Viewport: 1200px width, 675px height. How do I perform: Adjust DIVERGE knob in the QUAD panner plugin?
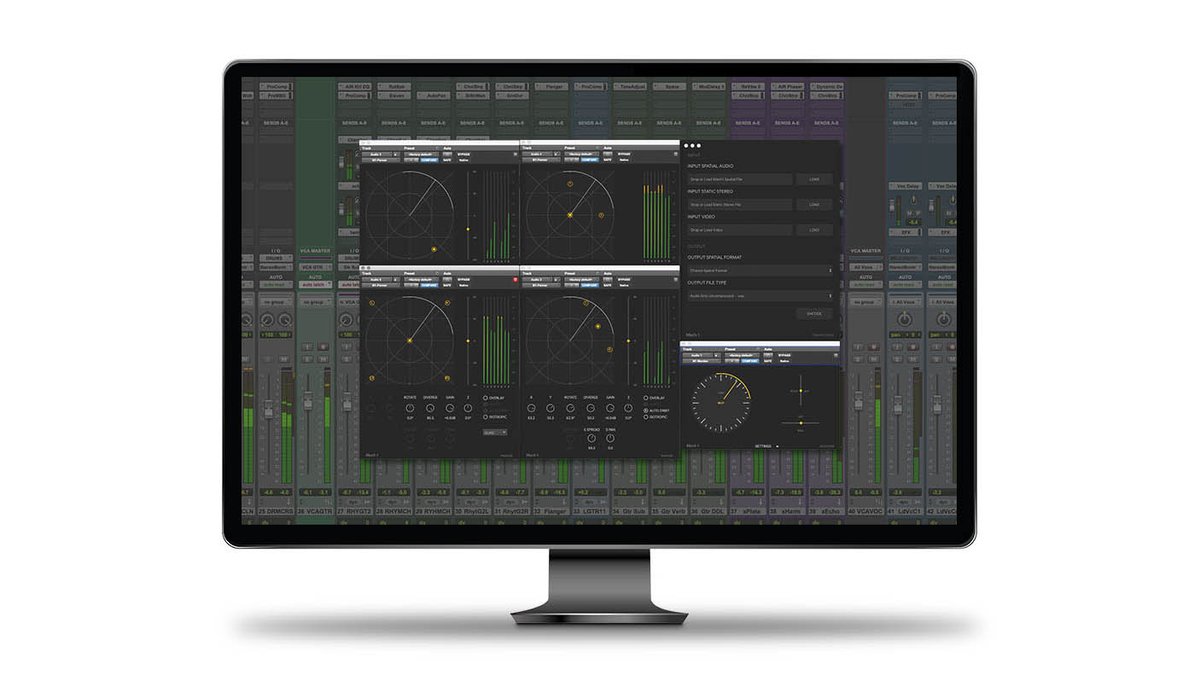click(x=430, y=408)
